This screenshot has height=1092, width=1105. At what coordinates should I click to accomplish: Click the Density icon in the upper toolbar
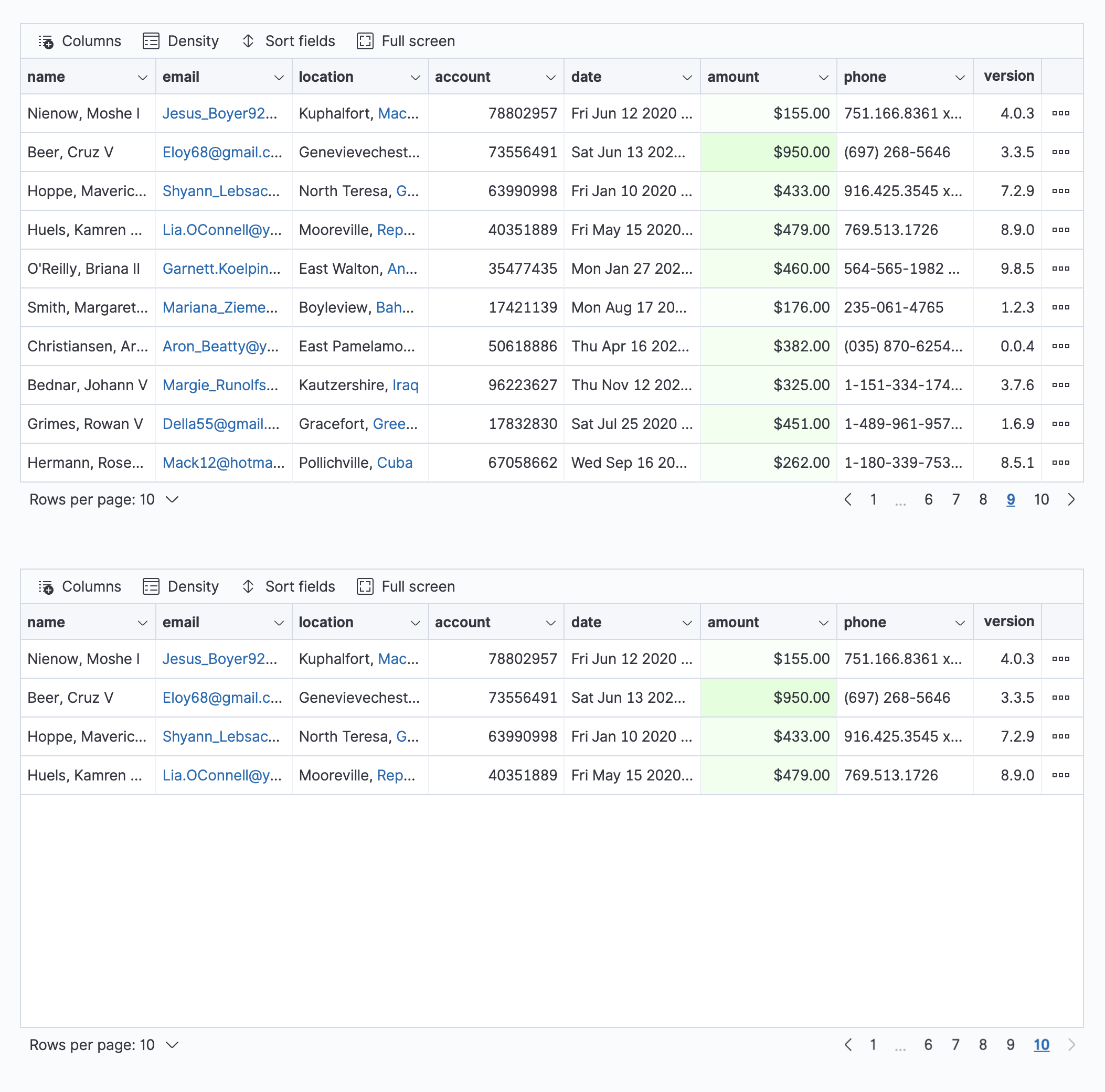150,40
